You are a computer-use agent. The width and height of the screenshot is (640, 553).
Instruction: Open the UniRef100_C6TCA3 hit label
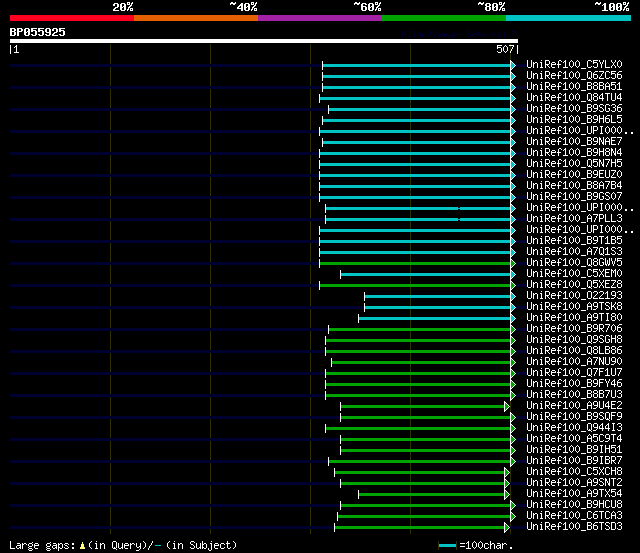coord(574,516)
